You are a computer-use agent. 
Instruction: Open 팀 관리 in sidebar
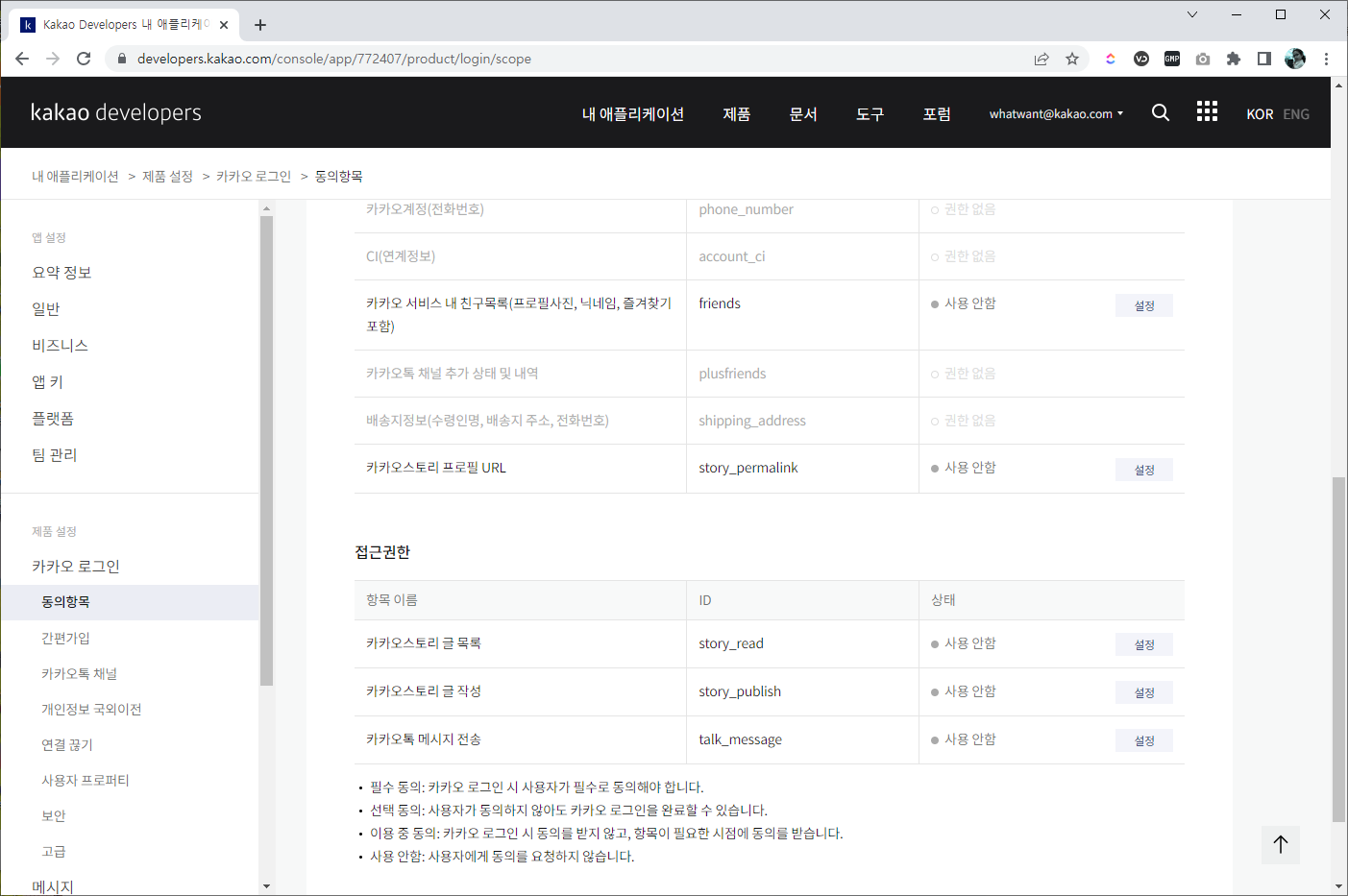pos(54,454)
